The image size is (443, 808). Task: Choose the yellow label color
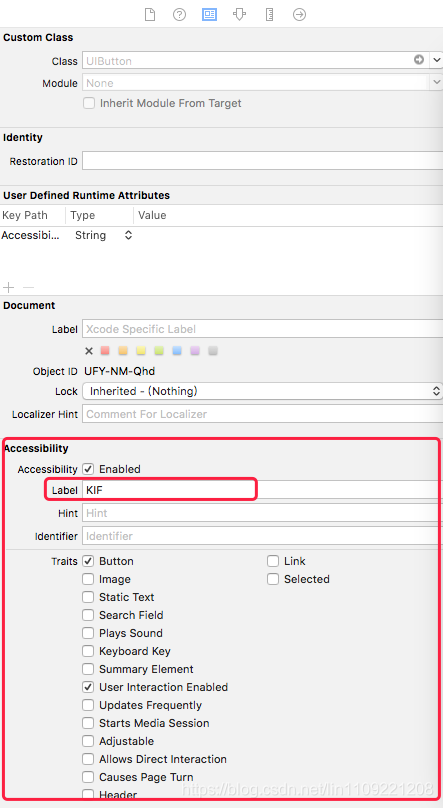tap(141, 351)
